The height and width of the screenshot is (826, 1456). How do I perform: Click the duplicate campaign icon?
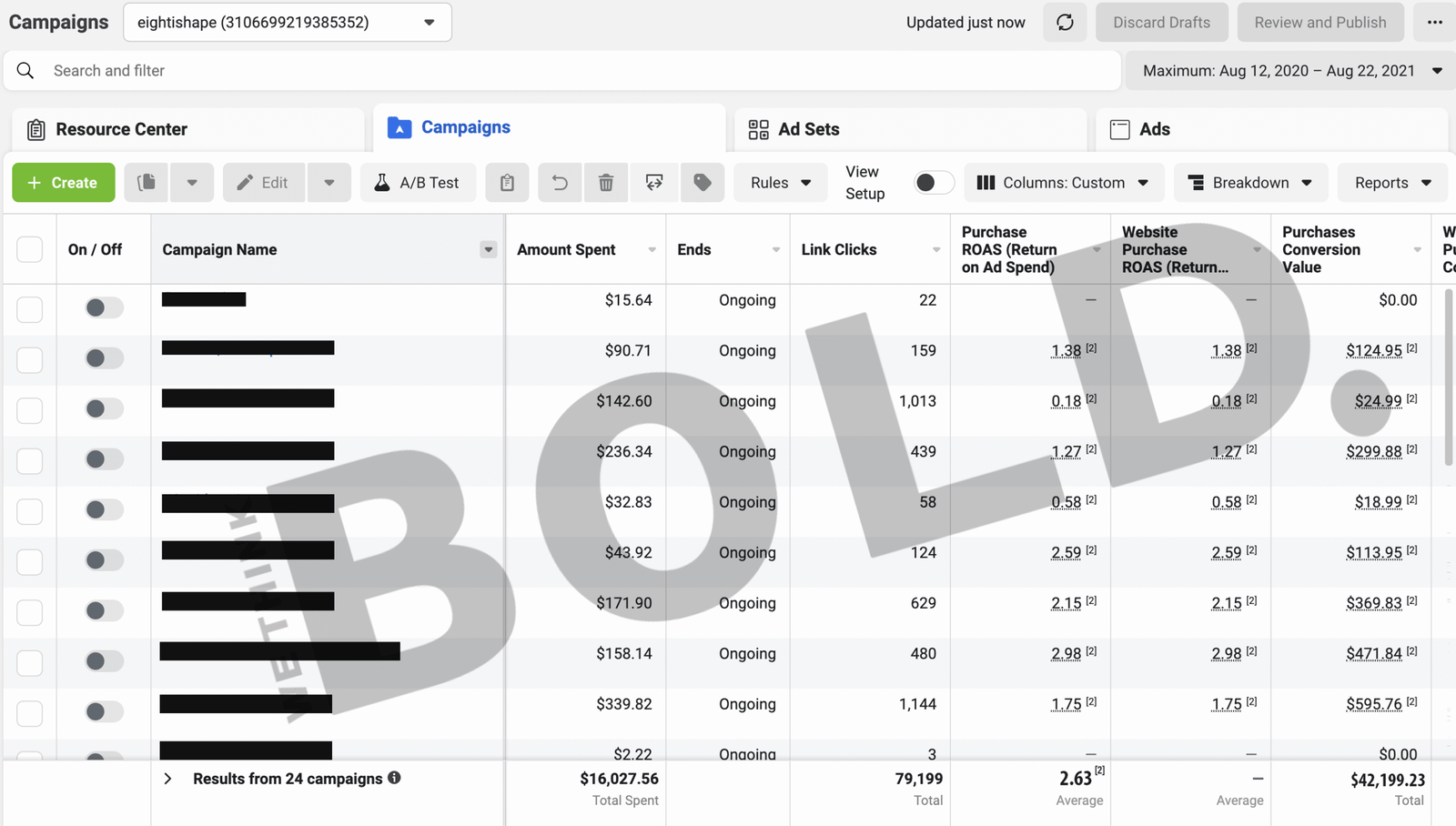pyautogui.click(x=147, y=183)
